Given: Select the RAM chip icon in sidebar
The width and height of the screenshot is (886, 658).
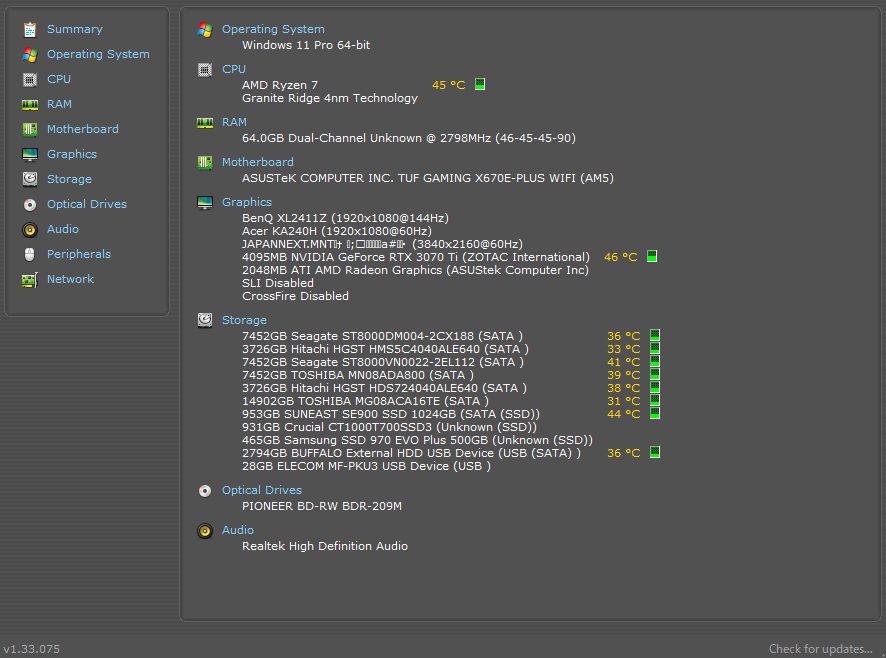Looking at the screenshot, I should 30,104.
